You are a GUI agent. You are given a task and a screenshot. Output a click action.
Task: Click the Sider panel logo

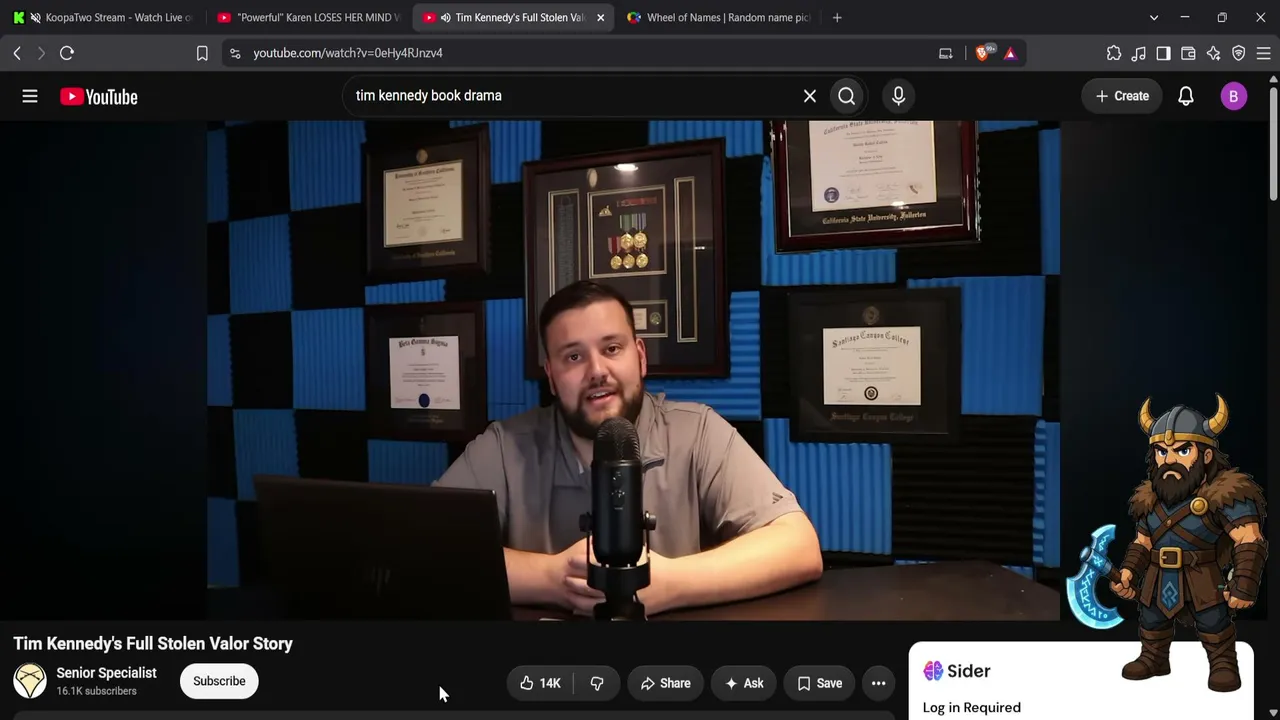[x=957, y=671]
